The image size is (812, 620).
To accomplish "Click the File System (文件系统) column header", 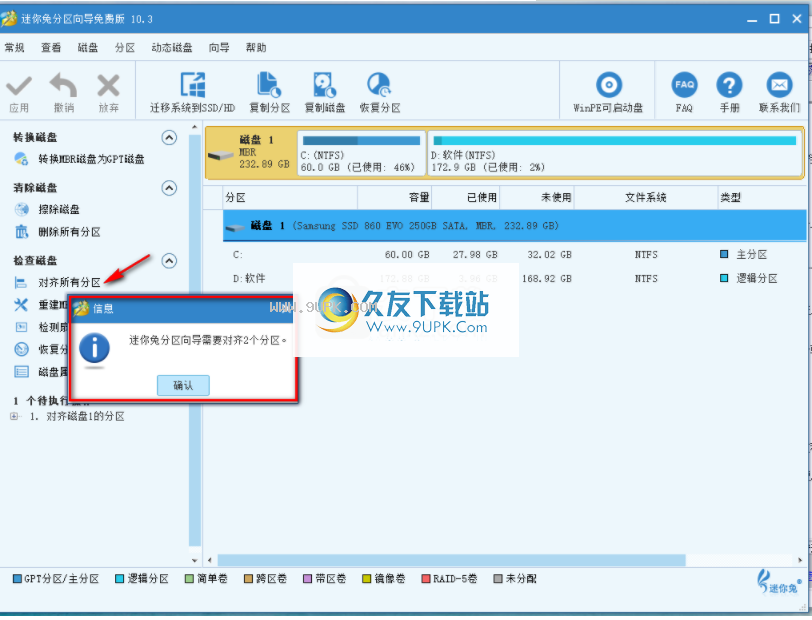I will click(x=646, y=197).
